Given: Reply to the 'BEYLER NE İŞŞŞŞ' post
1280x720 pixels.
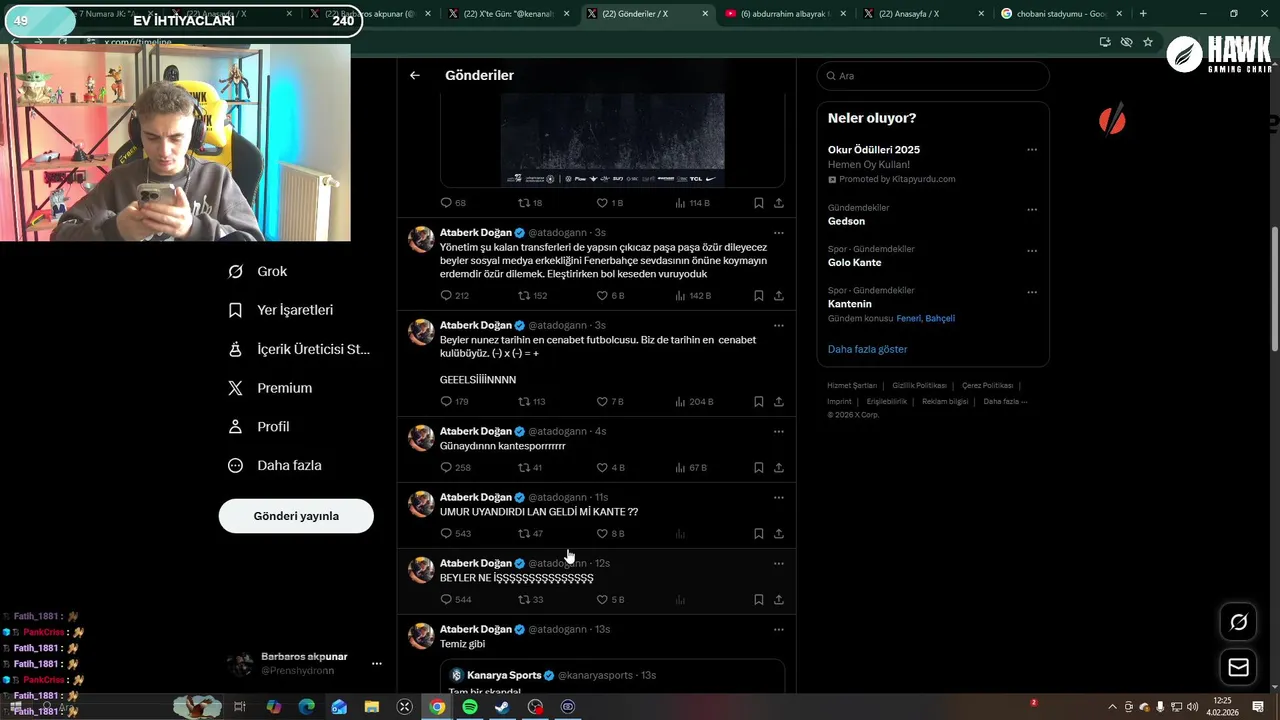Looking at the screenshot, I should pos(447,599).
